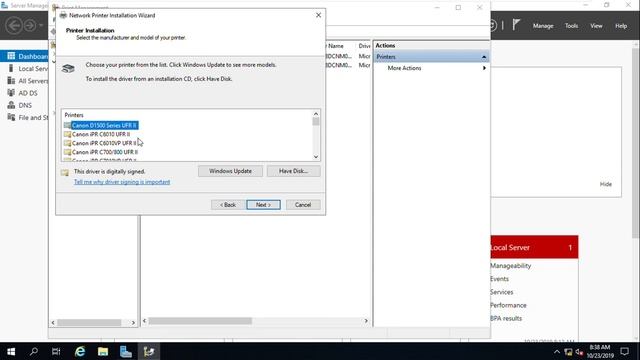
Task: Open Performance under Local Server
Action: [508, 305]
